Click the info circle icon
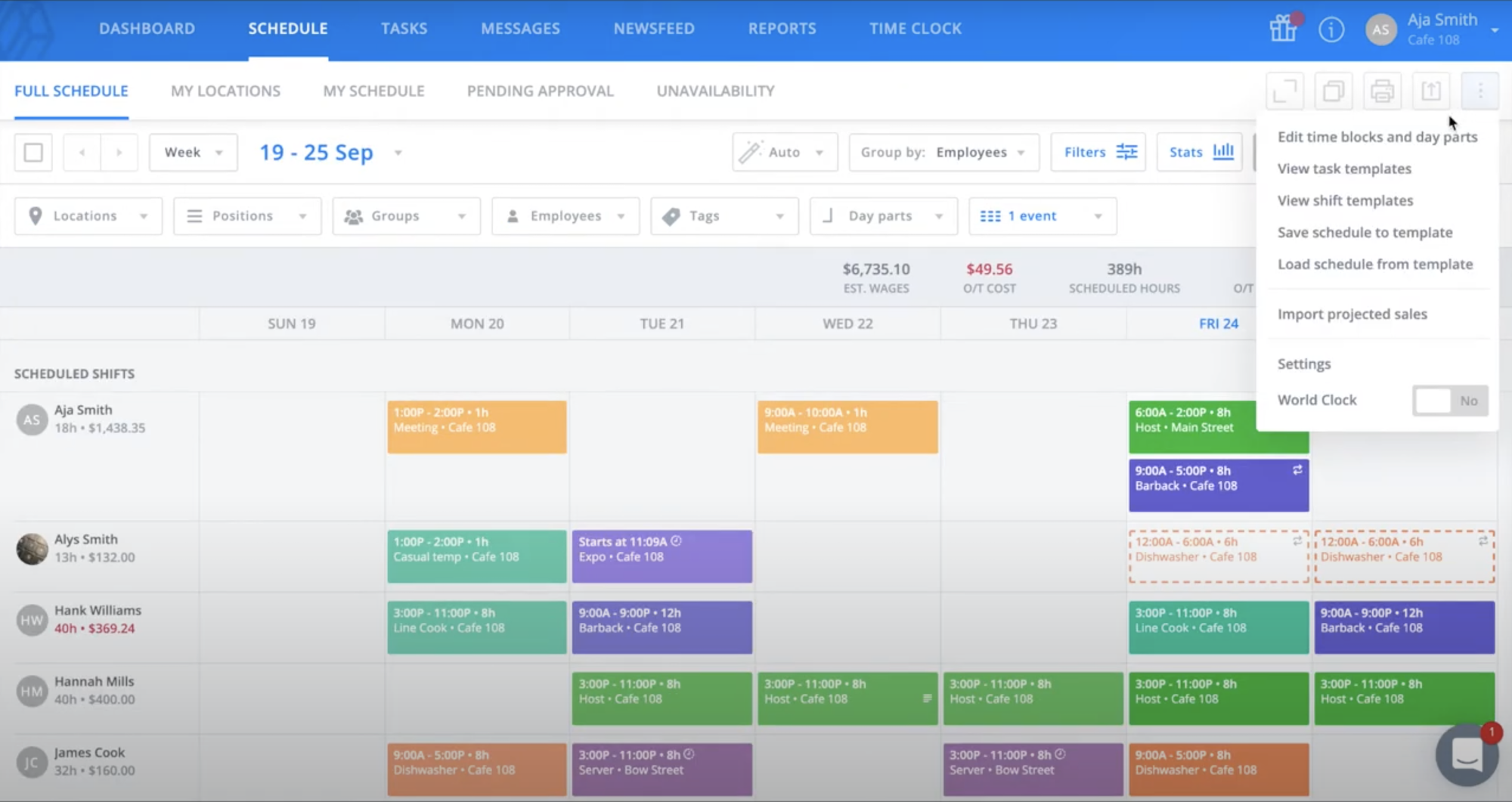This screenshot has height=802, width=1512. [x=1331, y=29]
